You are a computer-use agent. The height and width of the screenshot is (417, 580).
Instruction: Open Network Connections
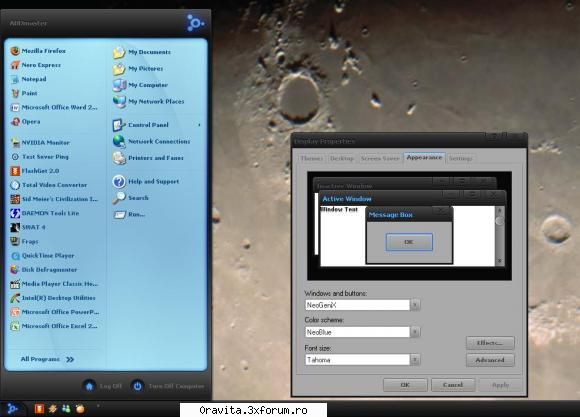151,141
